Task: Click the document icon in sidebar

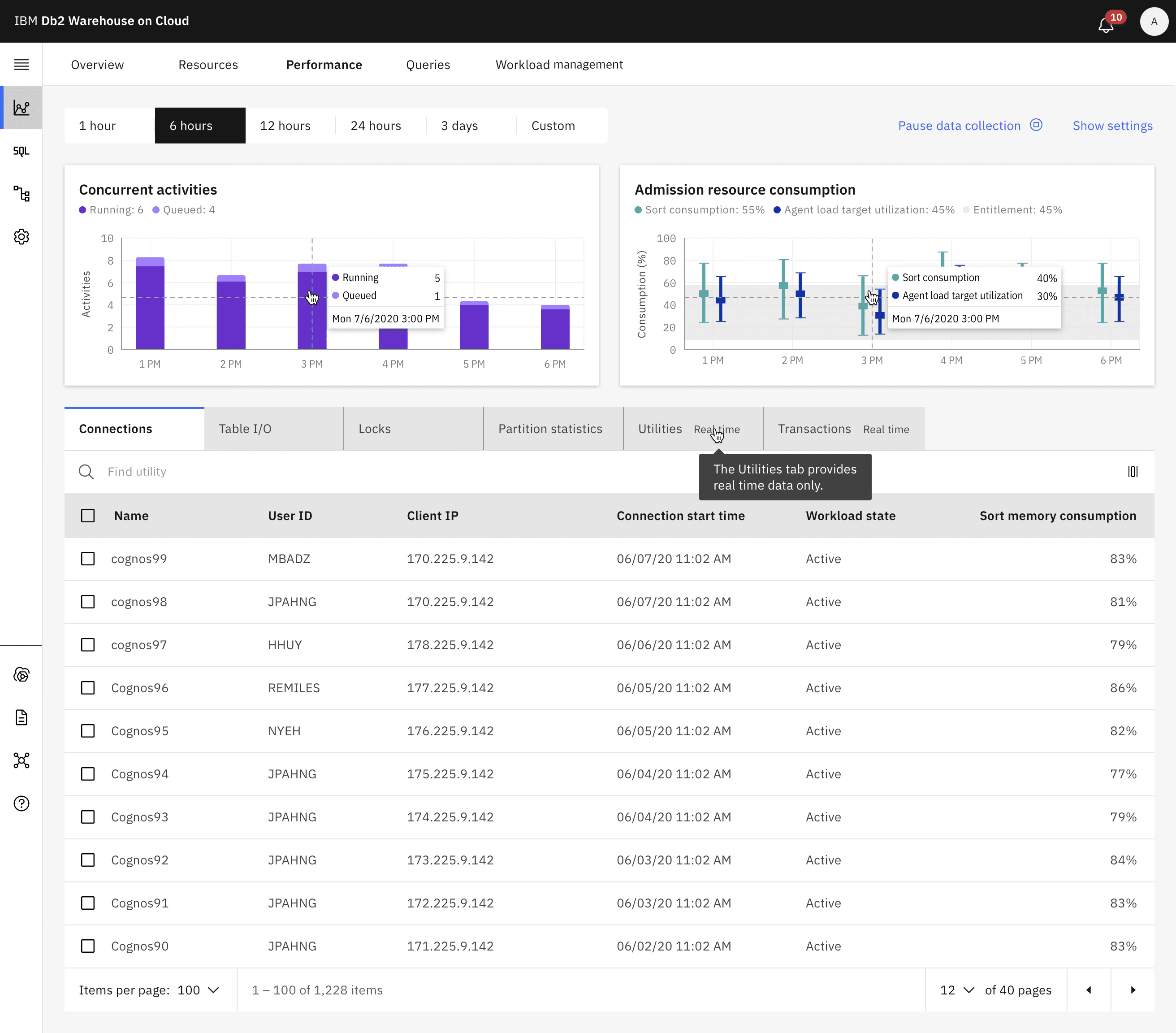Action: click(x=21, y=718)
